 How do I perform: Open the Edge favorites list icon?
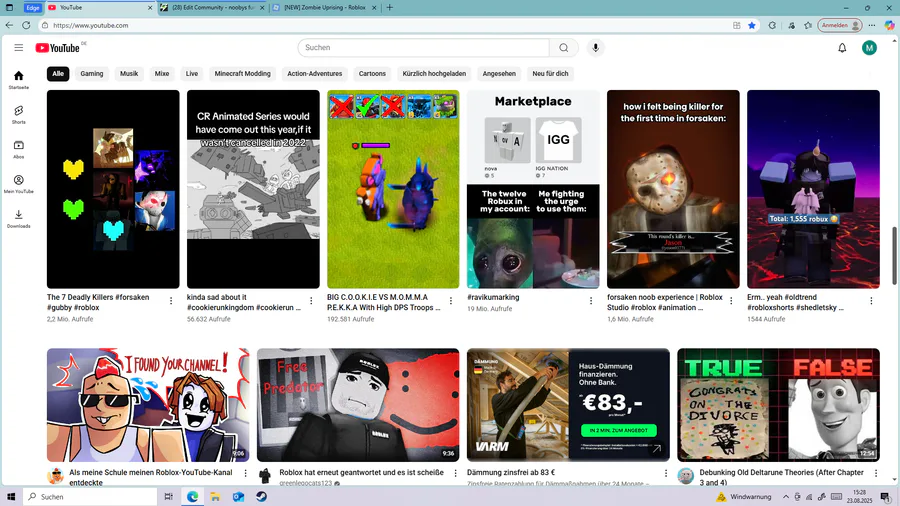[808, 25]
